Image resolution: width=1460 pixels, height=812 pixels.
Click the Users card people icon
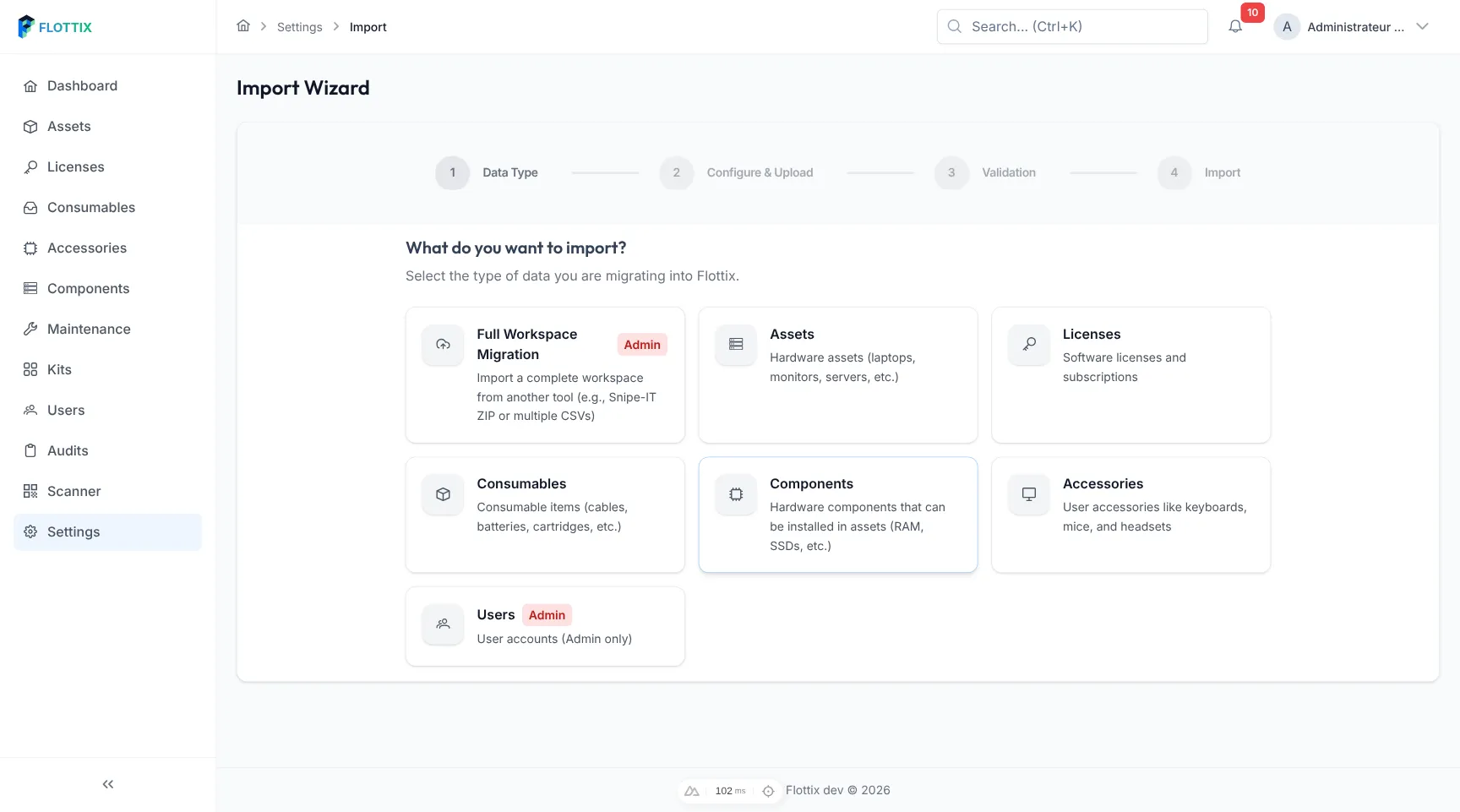(x=443, y=624)
